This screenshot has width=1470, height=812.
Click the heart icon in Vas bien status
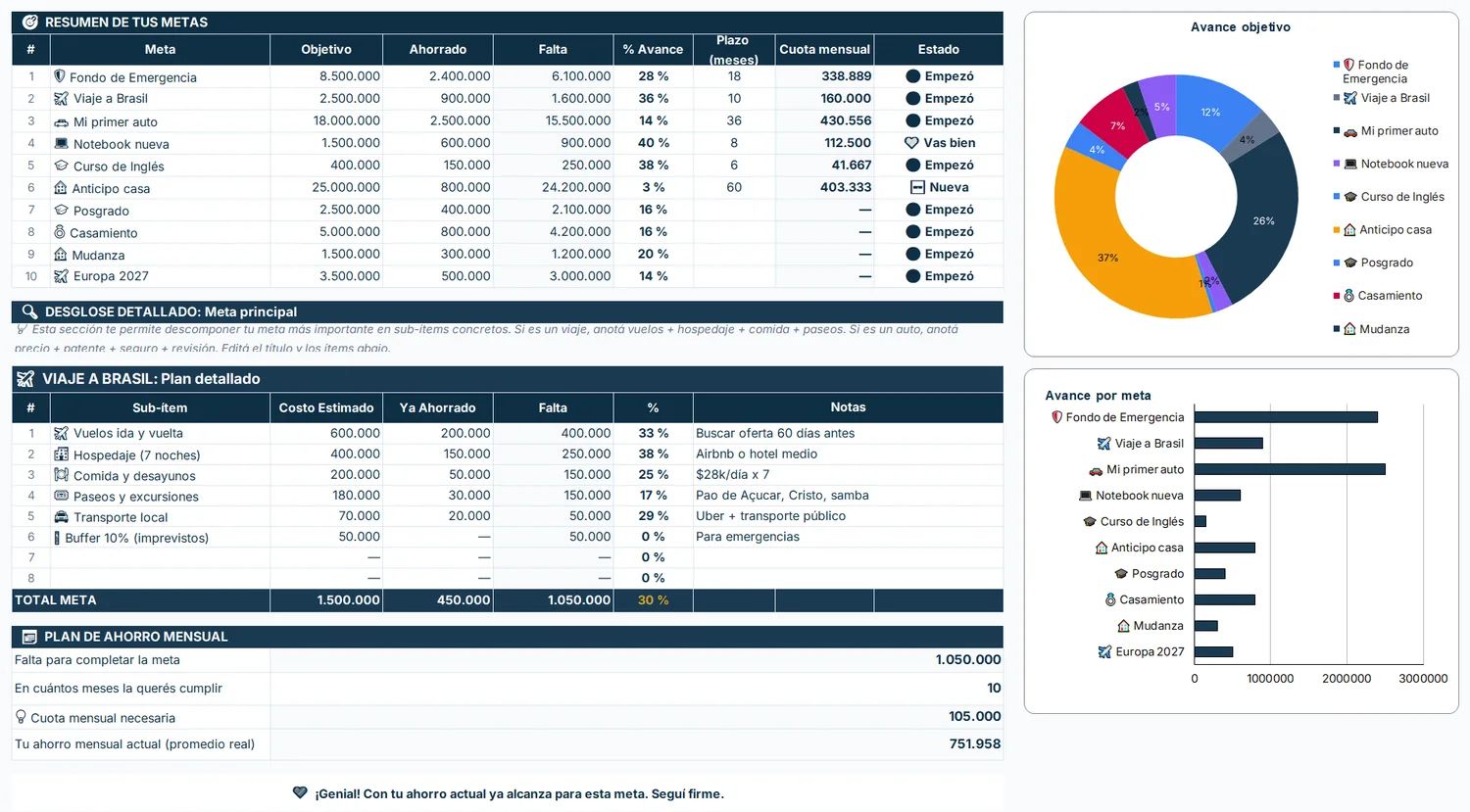[911, 143]
